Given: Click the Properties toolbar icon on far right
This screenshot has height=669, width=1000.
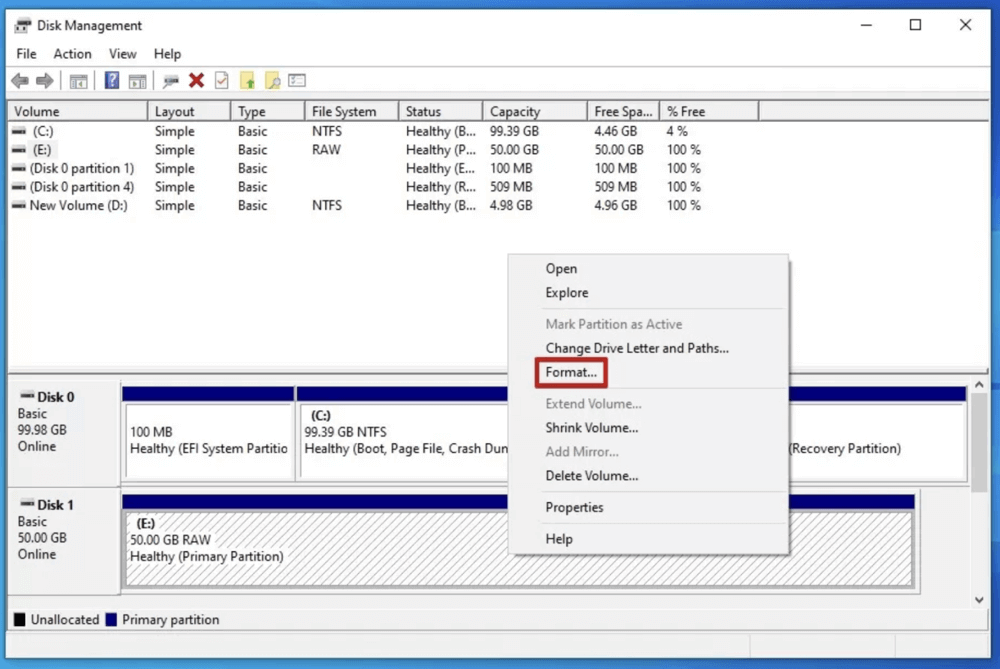Looking at the screenshot, I should 296,80.
